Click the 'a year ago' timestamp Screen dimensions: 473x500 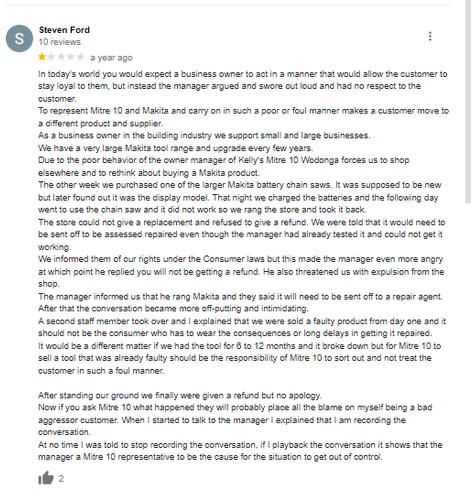(x=111, y=58)
